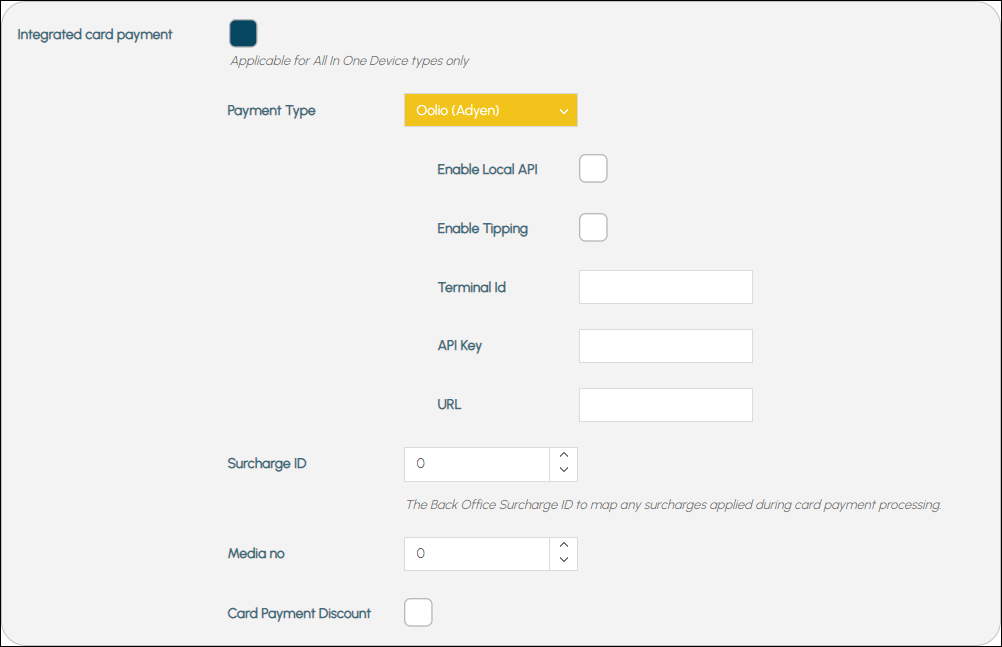Enable the Local API checkbox

[x=593, y=169]
